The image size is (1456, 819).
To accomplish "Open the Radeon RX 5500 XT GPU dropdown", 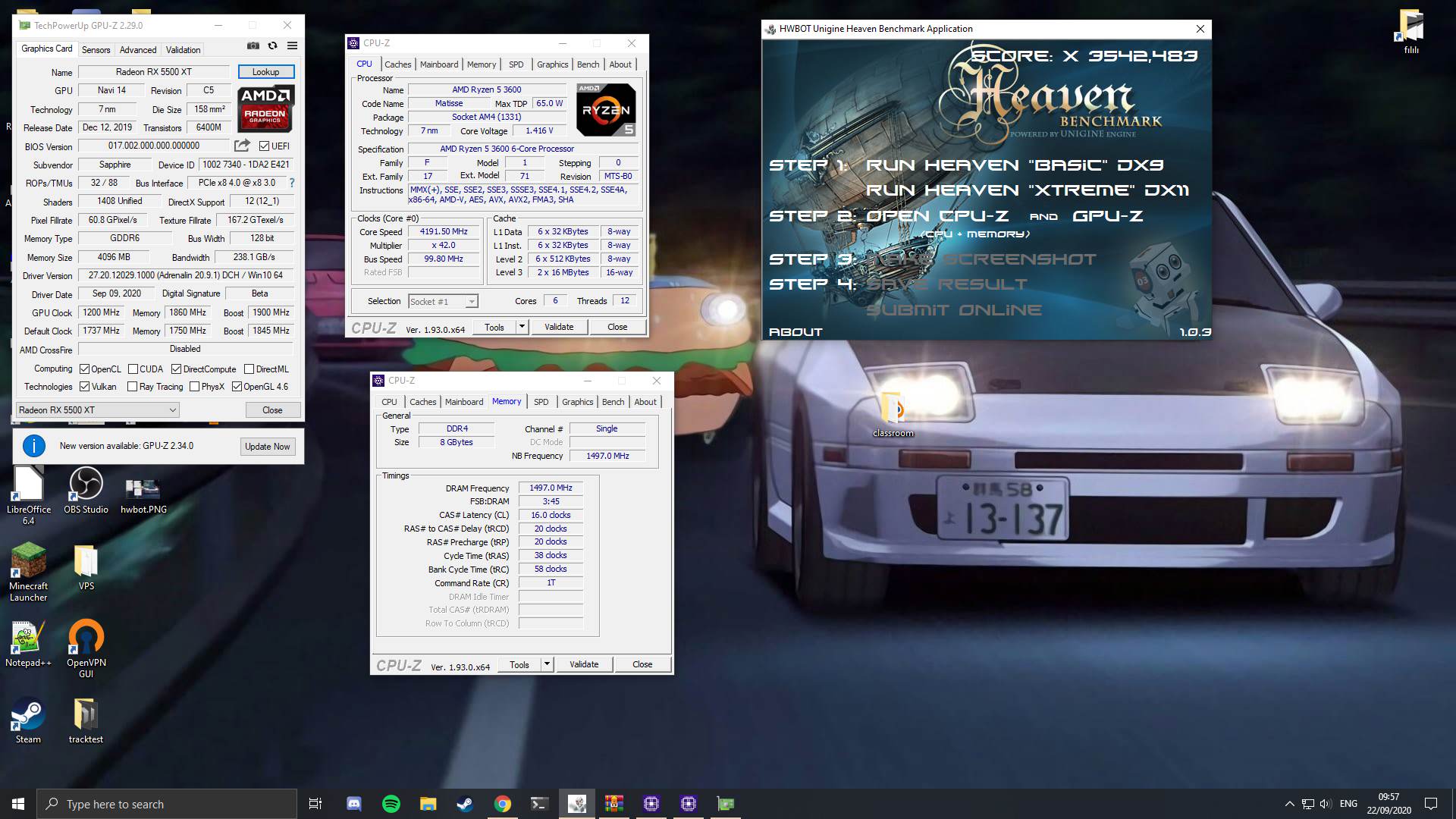I will [x=98, y=410].
